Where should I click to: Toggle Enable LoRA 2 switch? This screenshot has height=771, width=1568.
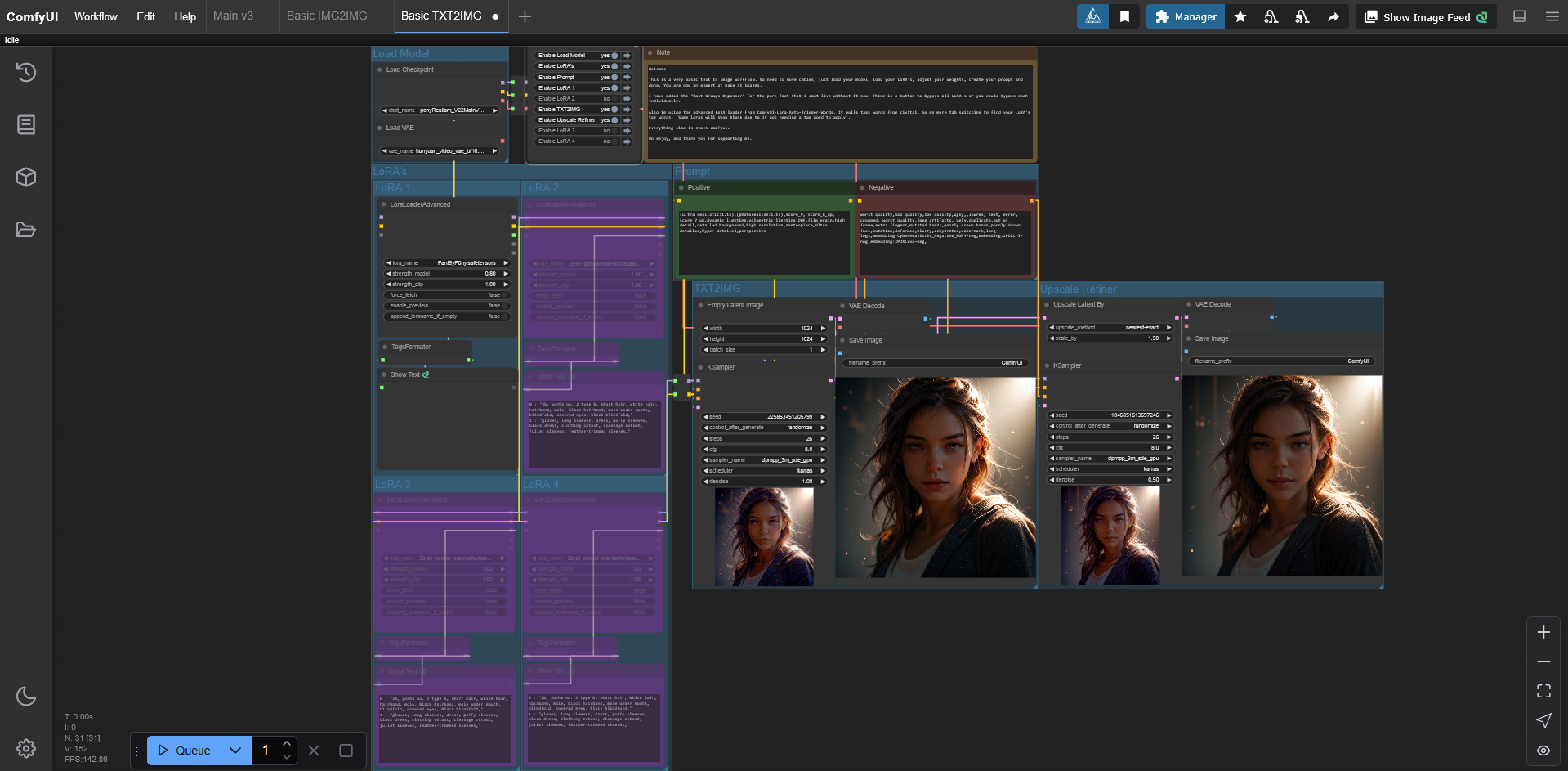tap(614, 99)
